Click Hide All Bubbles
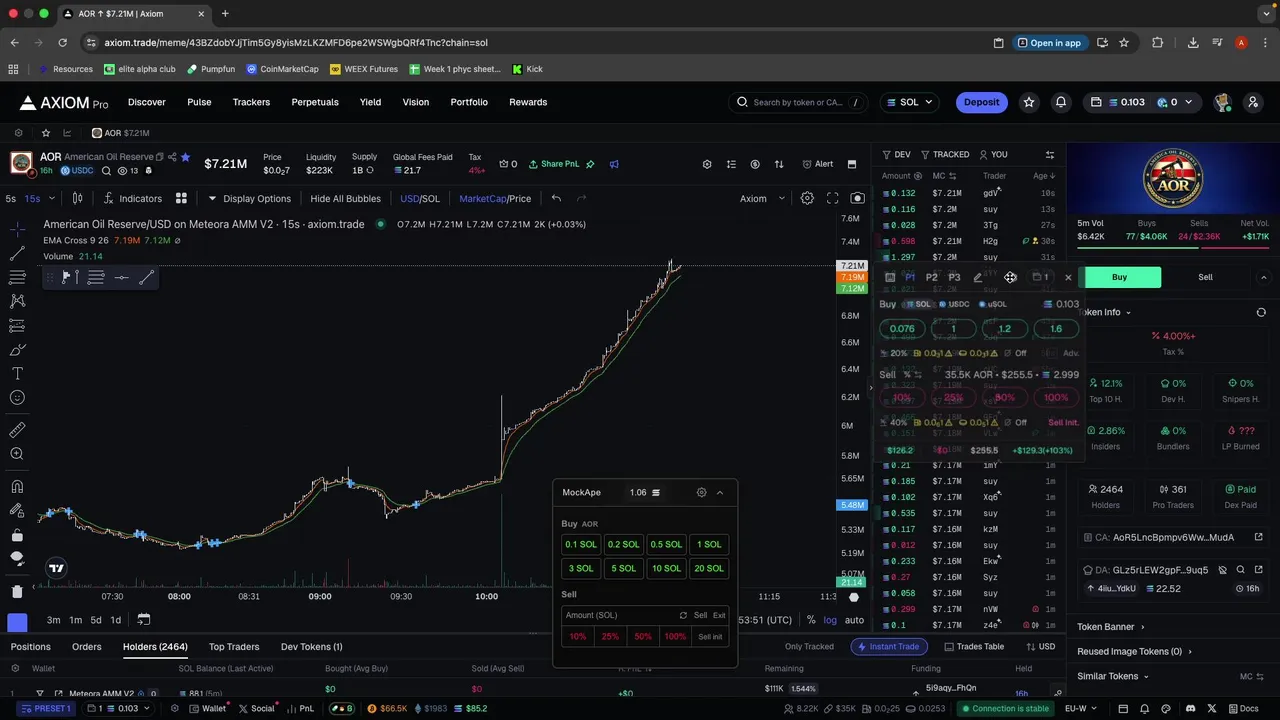Screen dimensions: 1280x720 coord(345,198)
